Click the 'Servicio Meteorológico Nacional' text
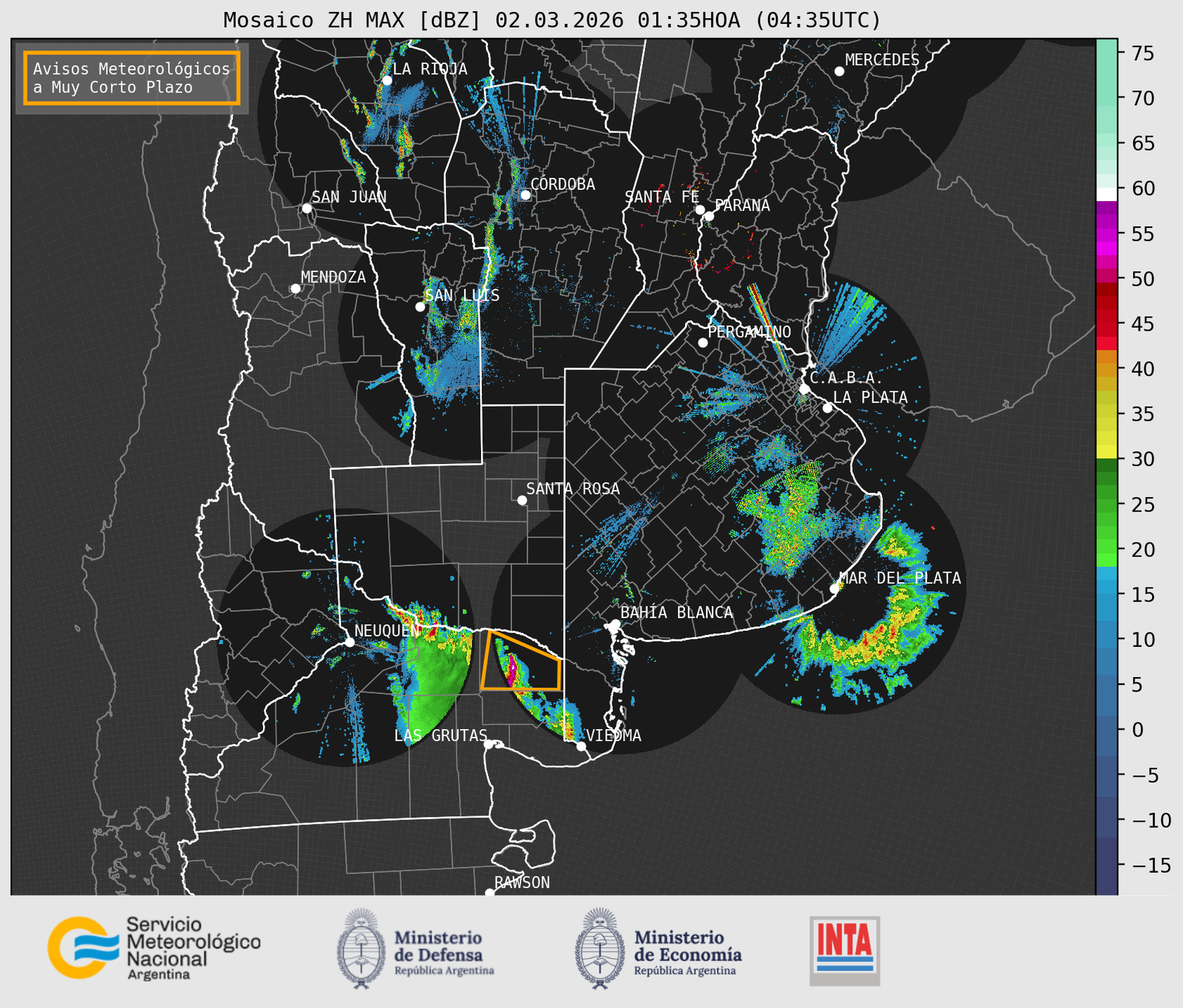The image size is (1183, 1008). click(193, 941)
